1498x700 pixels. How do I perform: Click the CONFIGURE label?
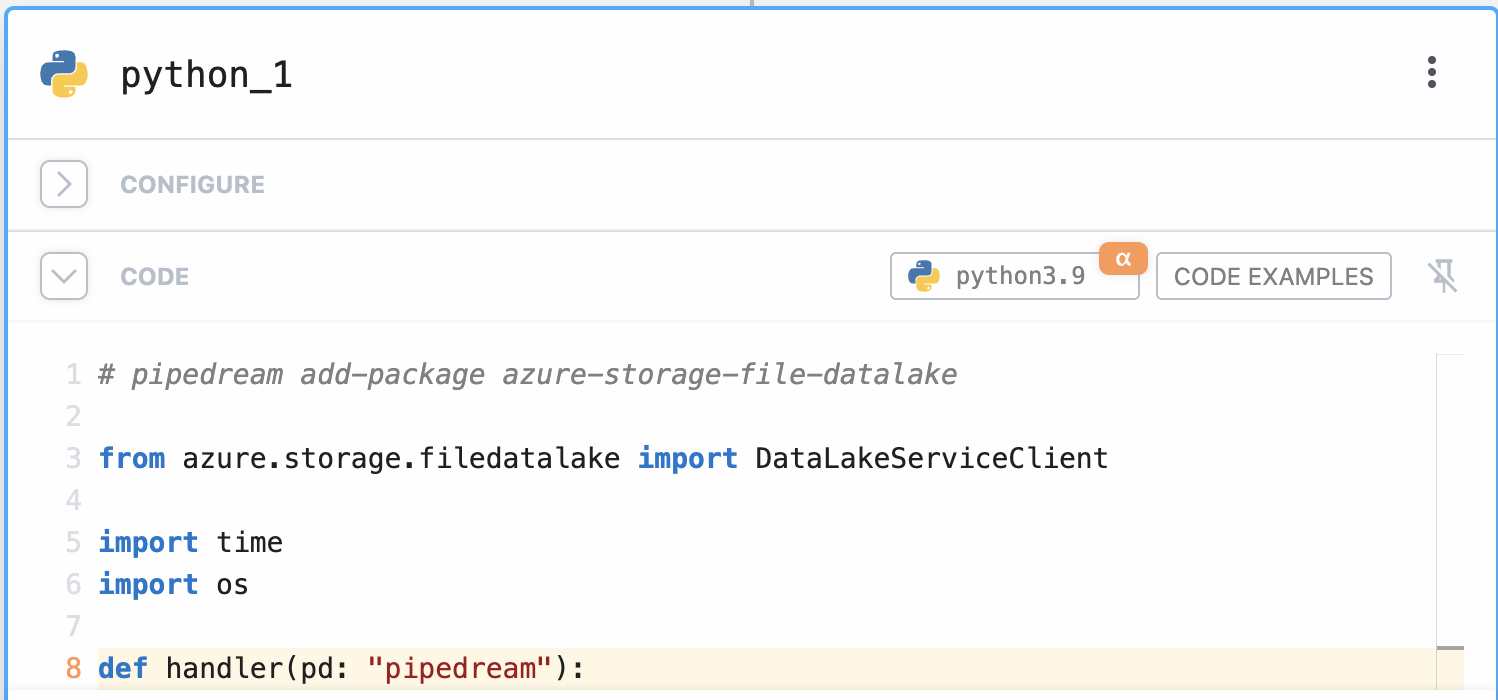[193, 185]
